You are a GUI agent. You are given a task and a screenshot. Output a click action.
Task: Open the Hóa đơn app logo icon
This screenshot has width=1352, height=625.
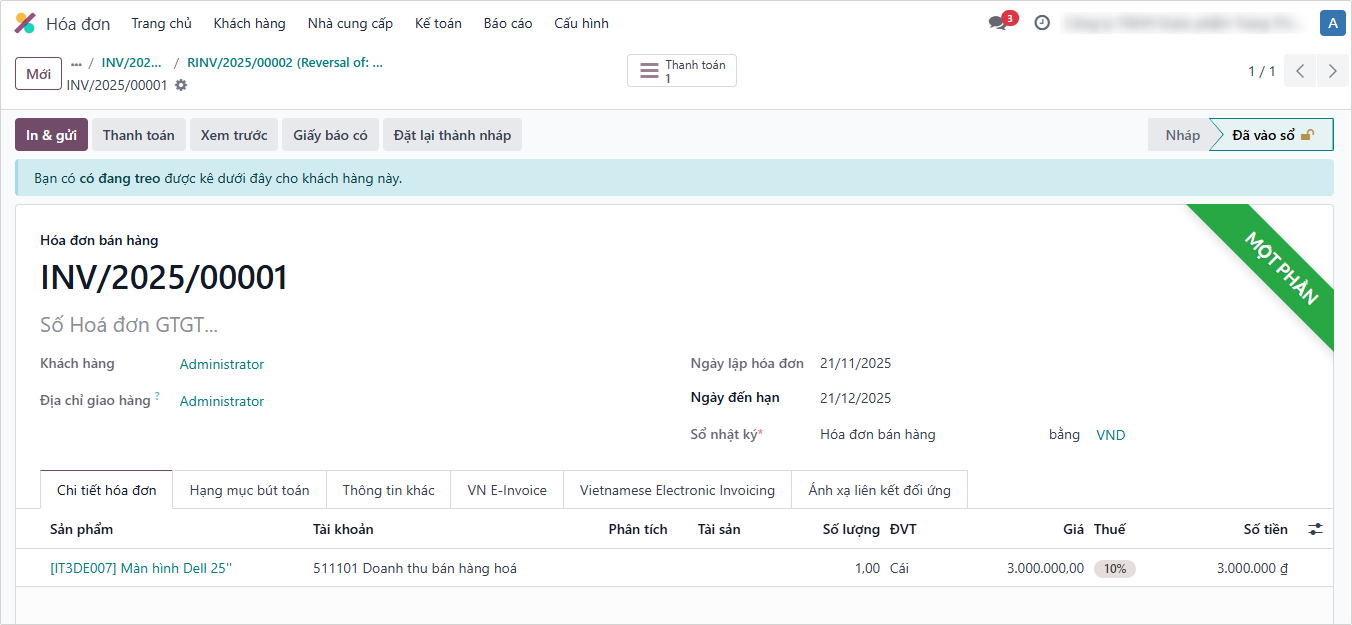point(25,23)
